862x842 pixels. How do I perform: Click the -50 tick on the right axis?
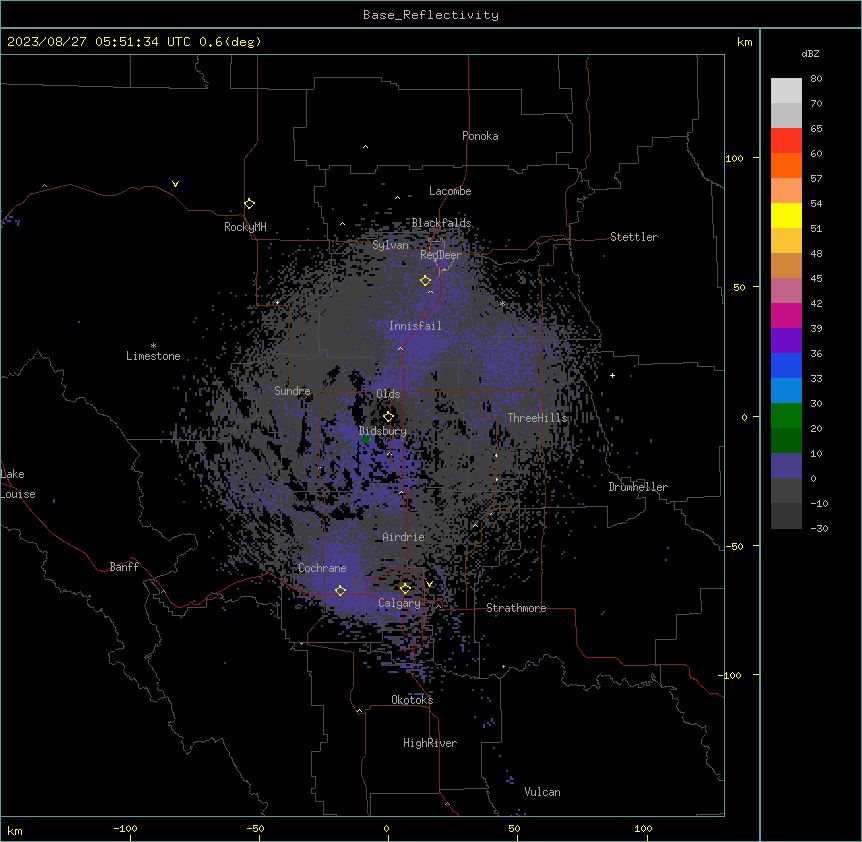pos(734,546)
